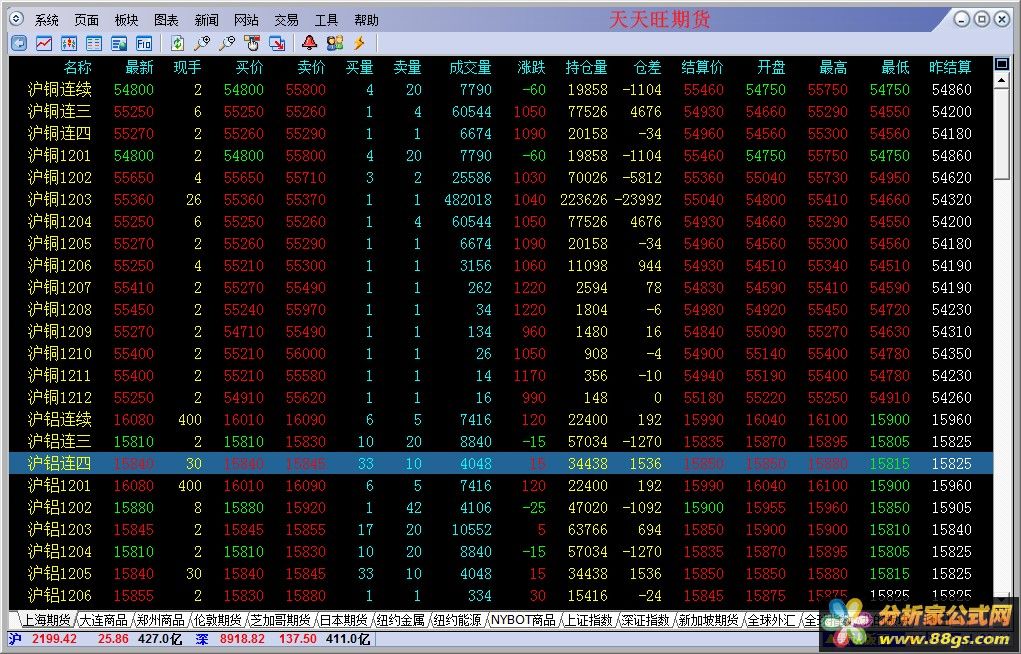Viewport: 1021px width, 654px height.
Task: Open the candlestick K-line chart icon
Action: tap(69, 43)
